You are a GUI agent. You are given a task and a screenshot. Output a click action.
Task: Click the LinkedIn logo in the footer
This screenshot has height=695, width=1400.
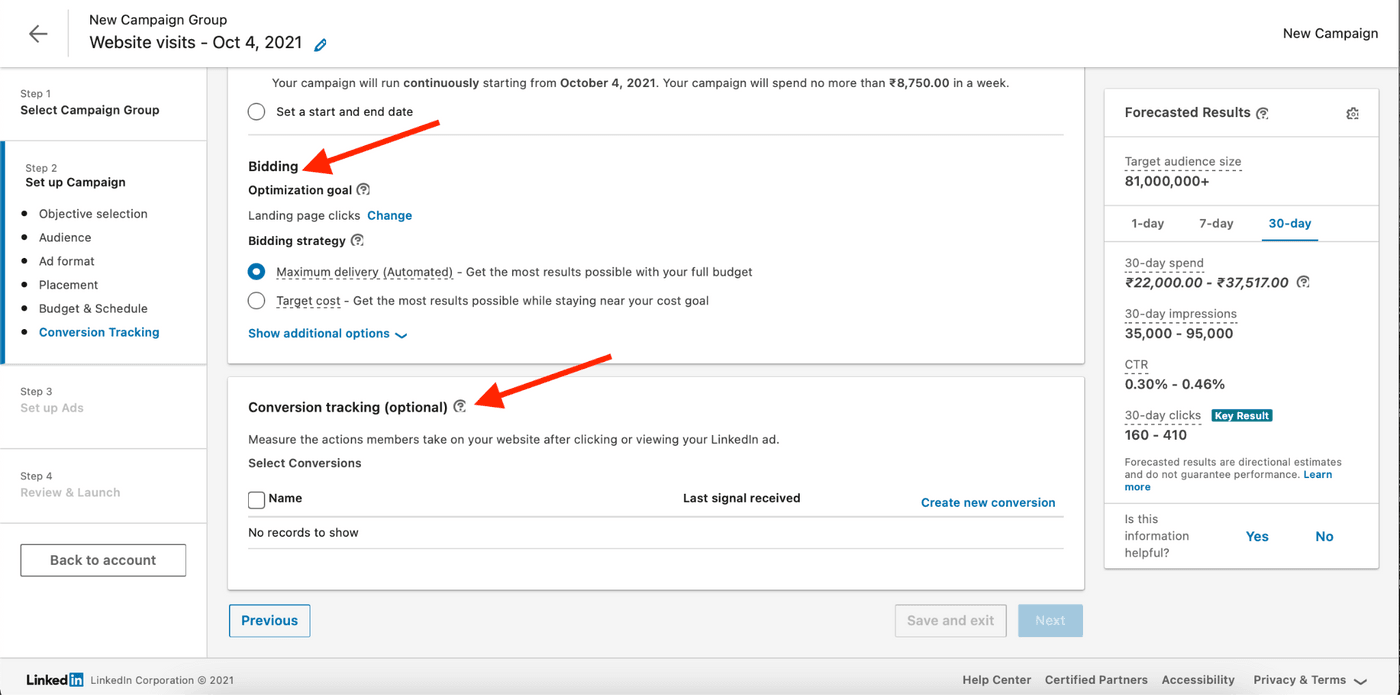pos(53,679)
